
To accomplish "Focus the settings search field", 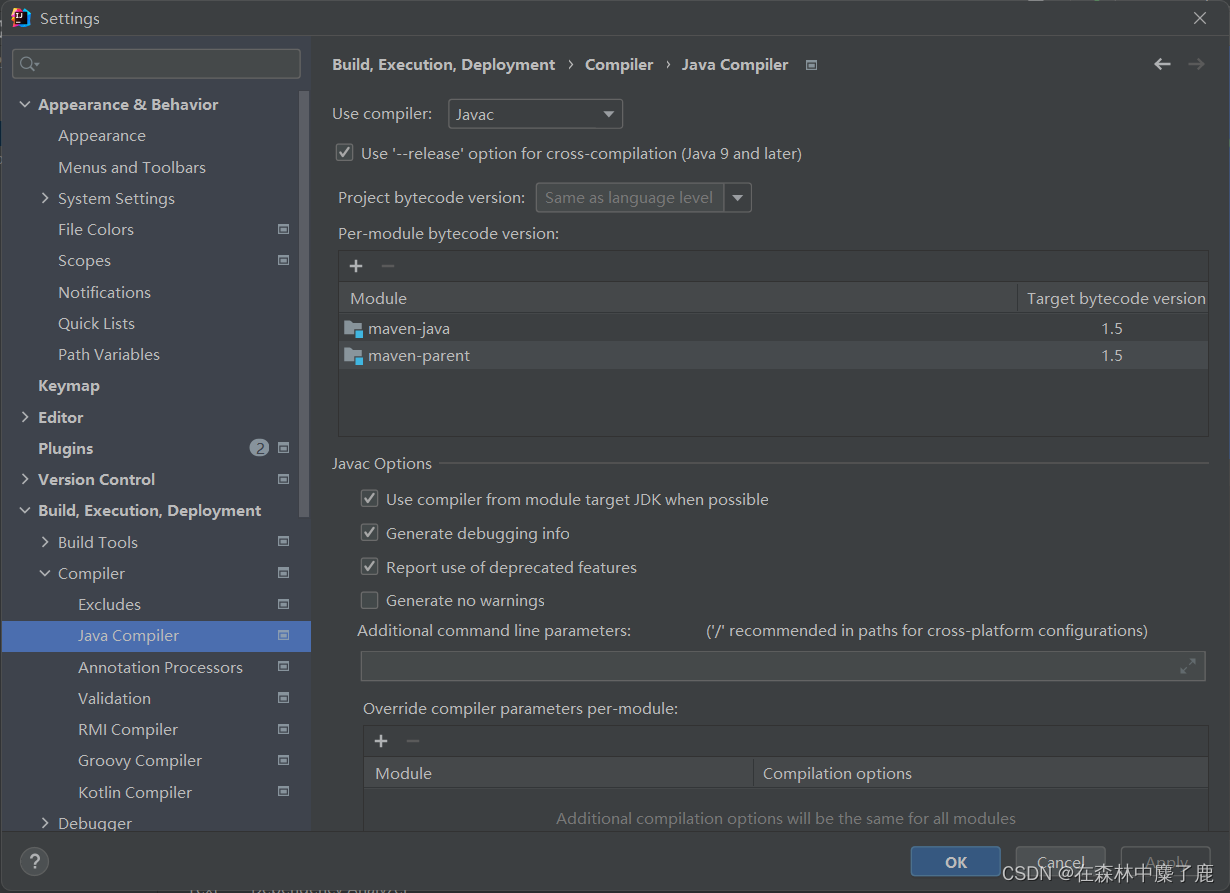I will click(x=156, y=64).
